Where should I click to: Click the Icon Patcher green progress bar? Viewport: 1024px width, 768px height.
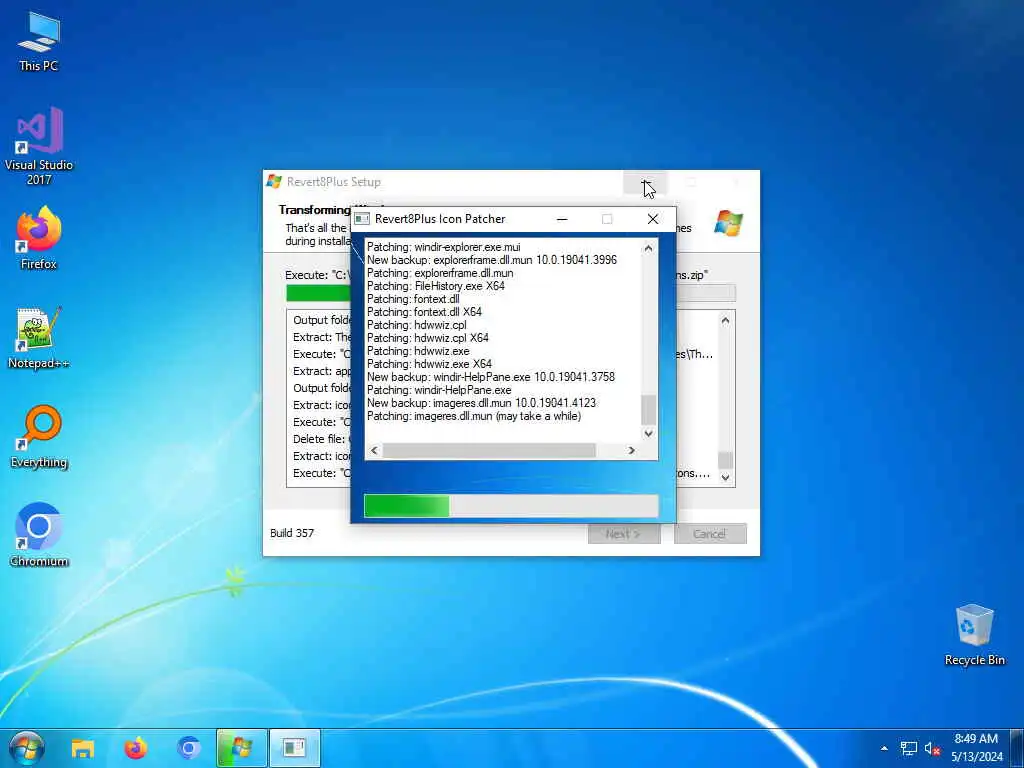(x=511, y=506)
